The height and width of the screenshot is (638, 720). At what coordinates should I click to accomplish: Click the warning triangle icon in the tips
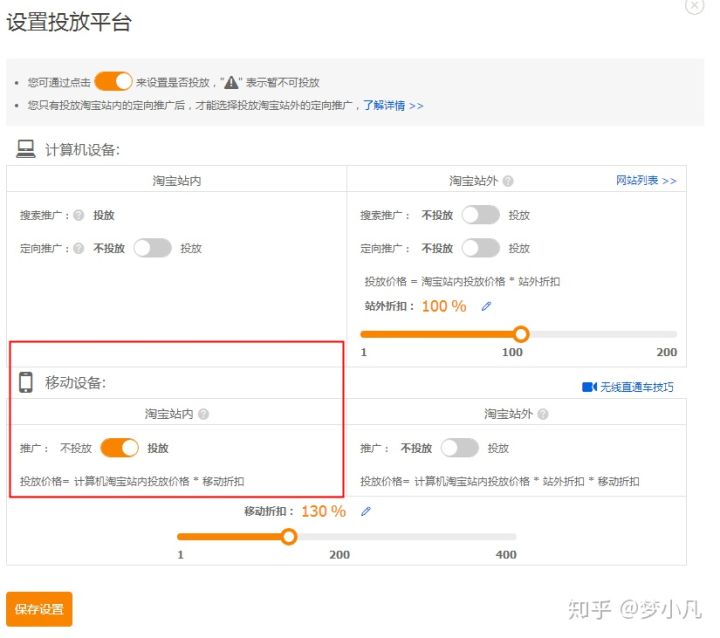pyautogui.click(x=232, y=83)
